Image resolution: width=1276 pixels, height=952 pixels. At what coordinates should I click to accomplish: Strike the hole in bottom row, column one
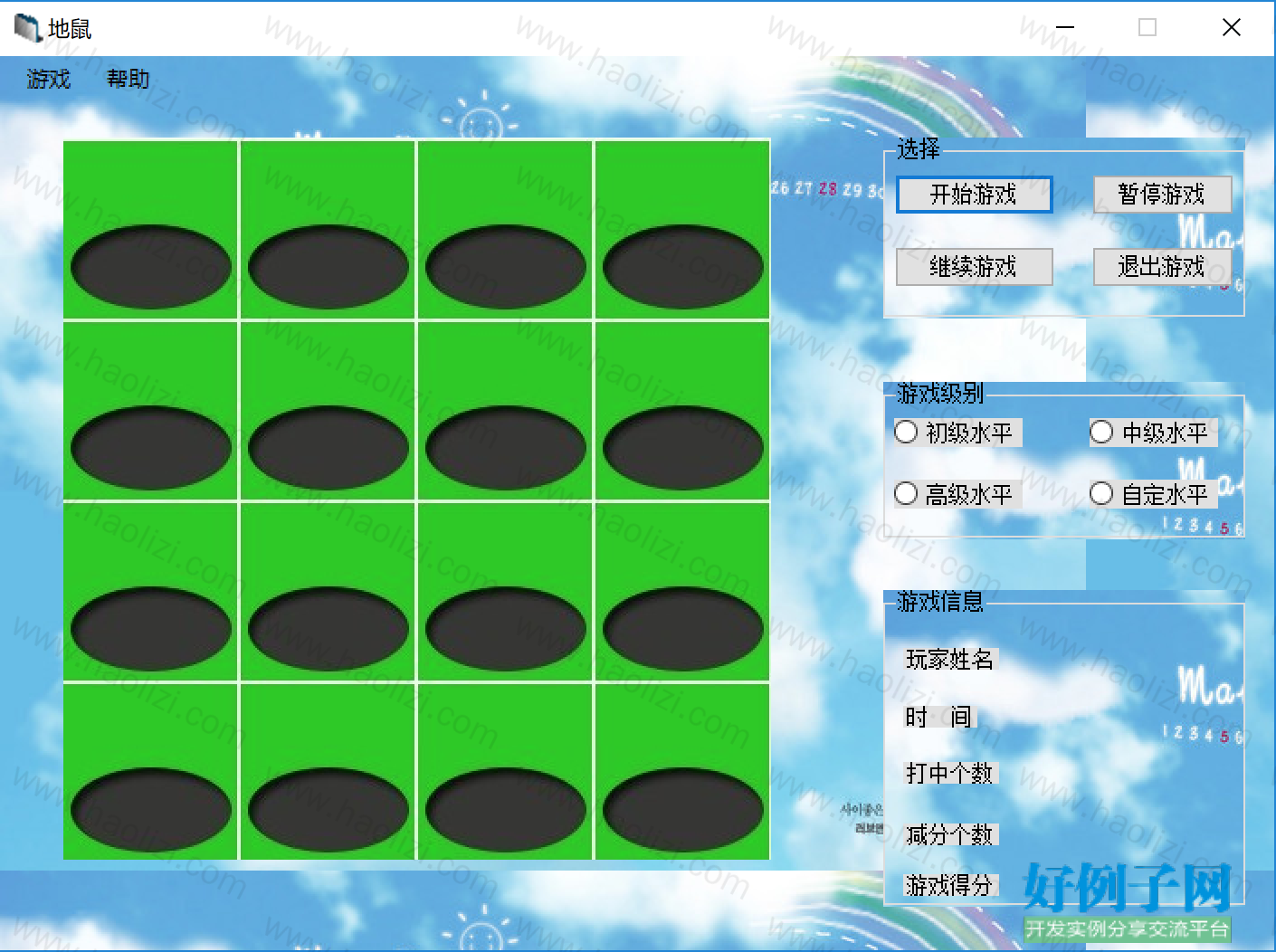pyautogui.click(x=151, y=810)
